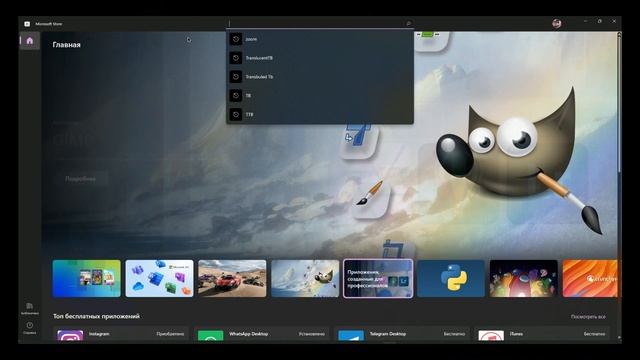Click the iTunes app title

point(516,334)
